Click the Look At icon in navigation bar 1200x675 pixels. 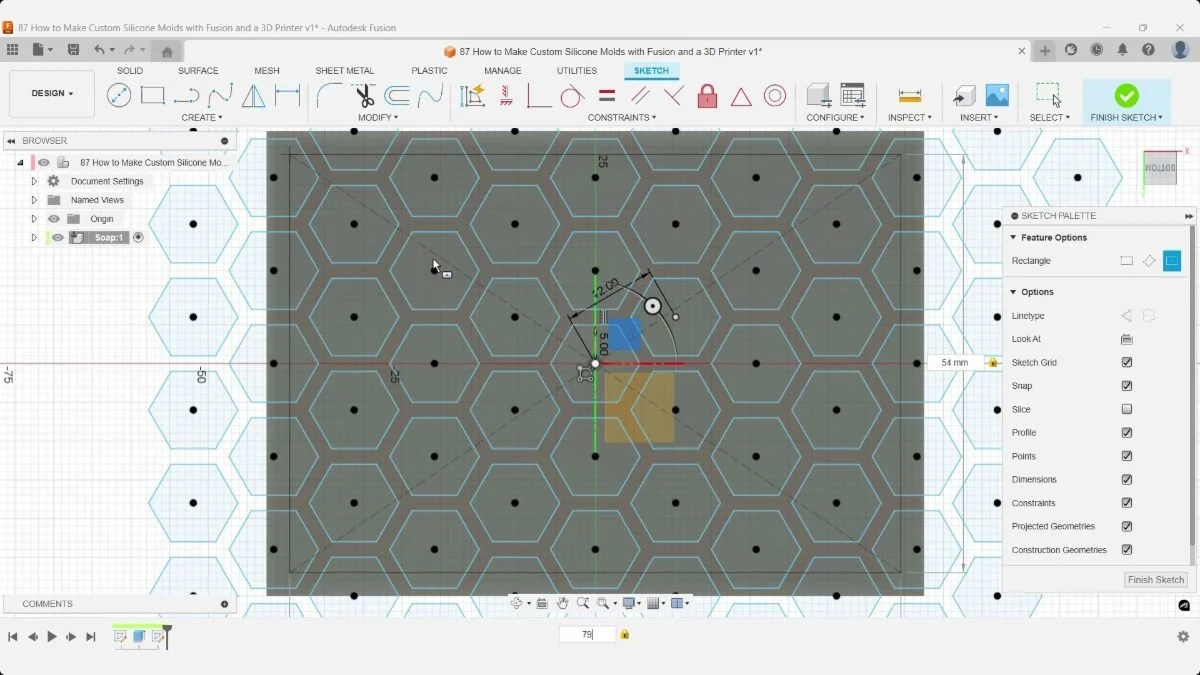pyautogui.click(x=542, y=603)
